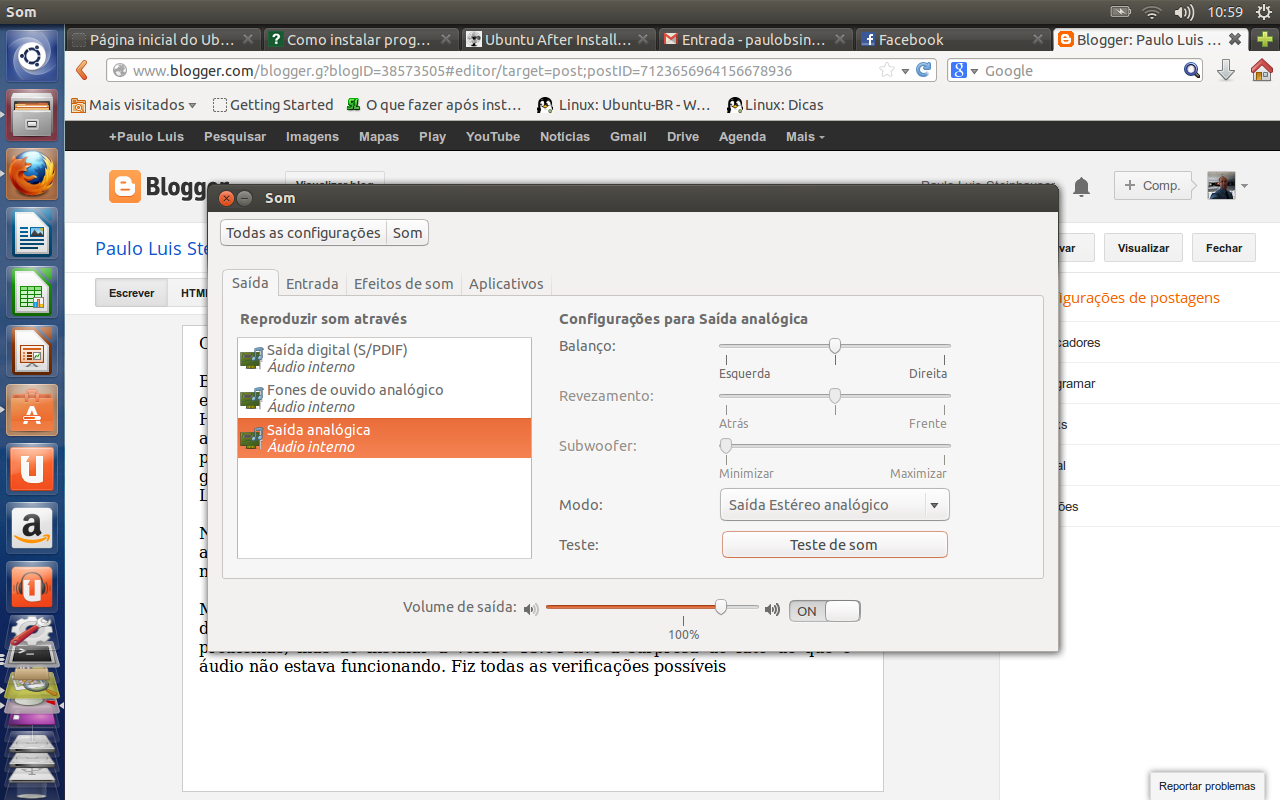This screenshot has width=1280, height=800.
Task: Switch to the Aplicativos tab
Action: pyautogui.click(x=506, y=283)
